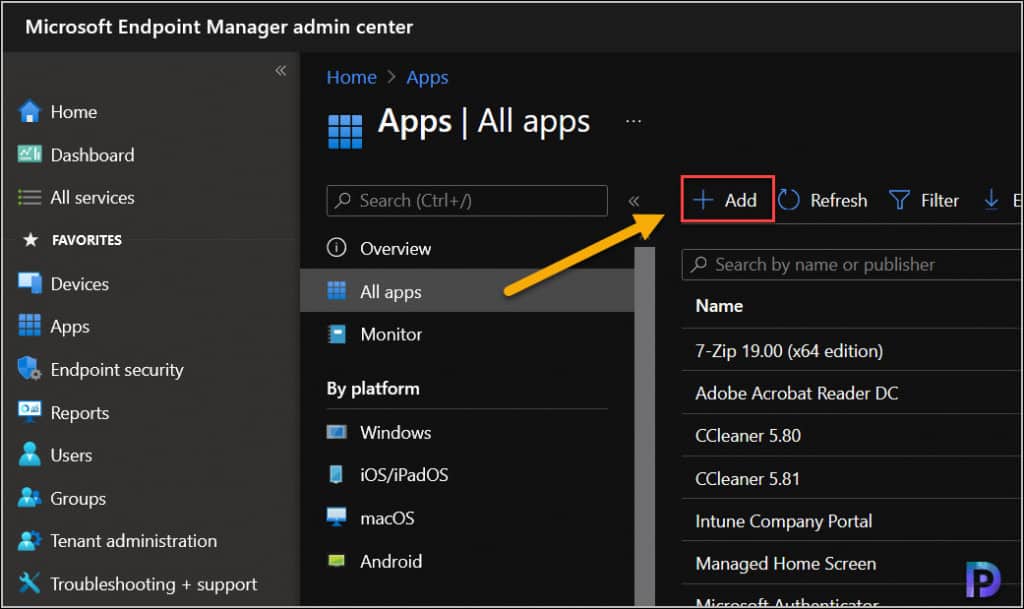Open Adobe Acrobat Reader DC app
Image resolution: width=1024 pixels, height=609 pixels.
(796, 393)
